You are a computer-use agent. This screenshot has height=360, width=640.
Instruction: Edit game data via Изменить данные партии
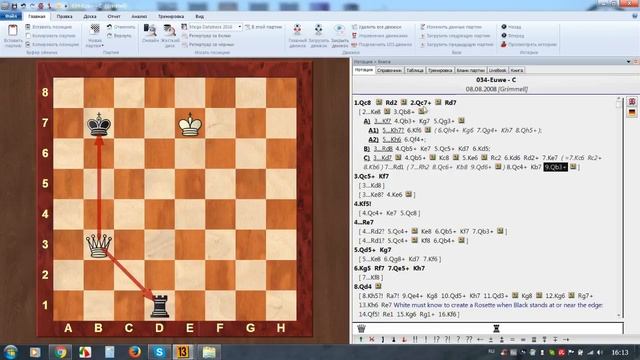pyautogui.click(x=451, y=27)
